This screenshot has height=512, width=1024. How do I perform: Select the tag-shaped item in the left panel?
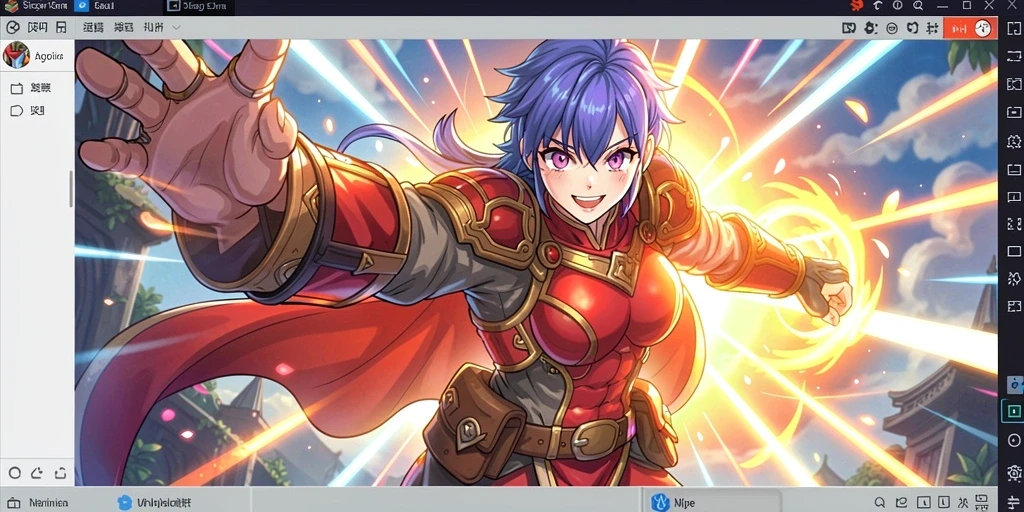click(27, 110)
